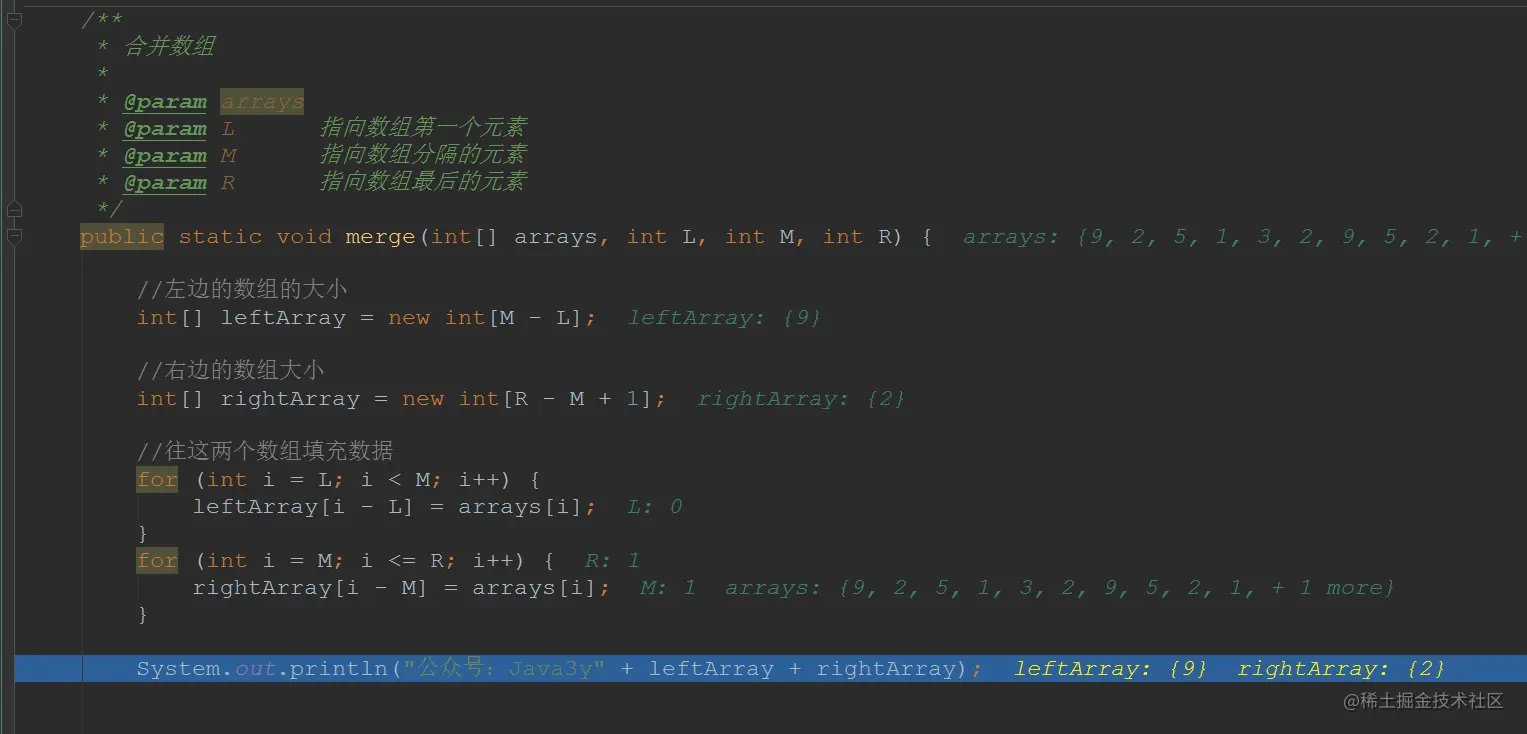This screenshot has width=1527, height=734.
Task: Click the 合并数组 comment text
Action: point(168,46)
